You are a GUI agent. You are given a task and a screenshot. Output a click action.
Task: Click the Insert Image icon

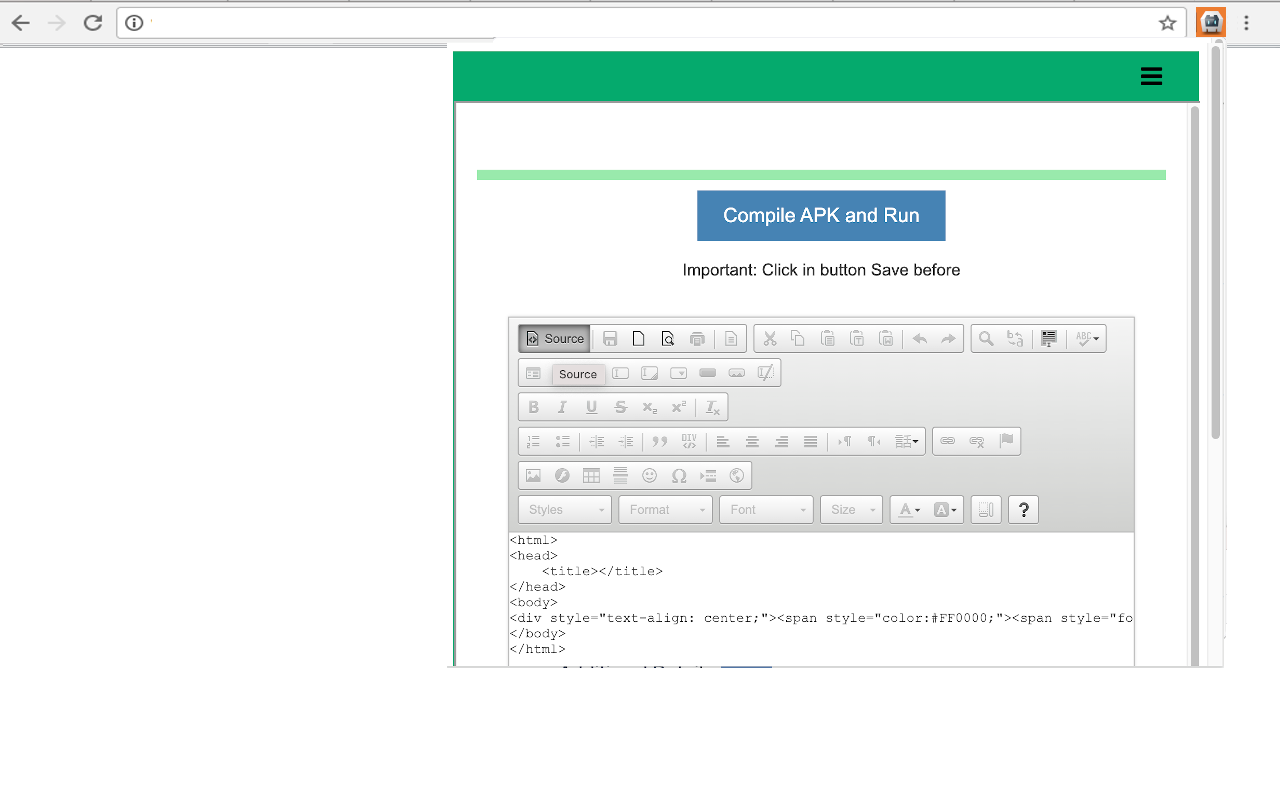pyautogui.click(x=534, y=476)
